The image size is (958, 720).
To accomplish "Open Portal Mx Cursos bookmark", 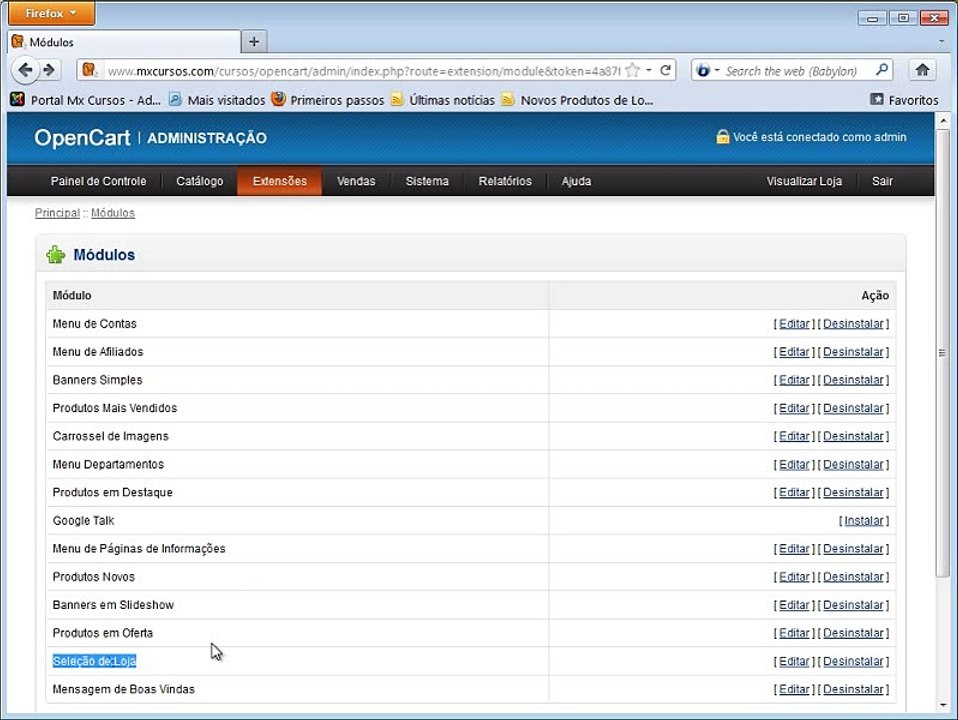I will tap(86, 100).
